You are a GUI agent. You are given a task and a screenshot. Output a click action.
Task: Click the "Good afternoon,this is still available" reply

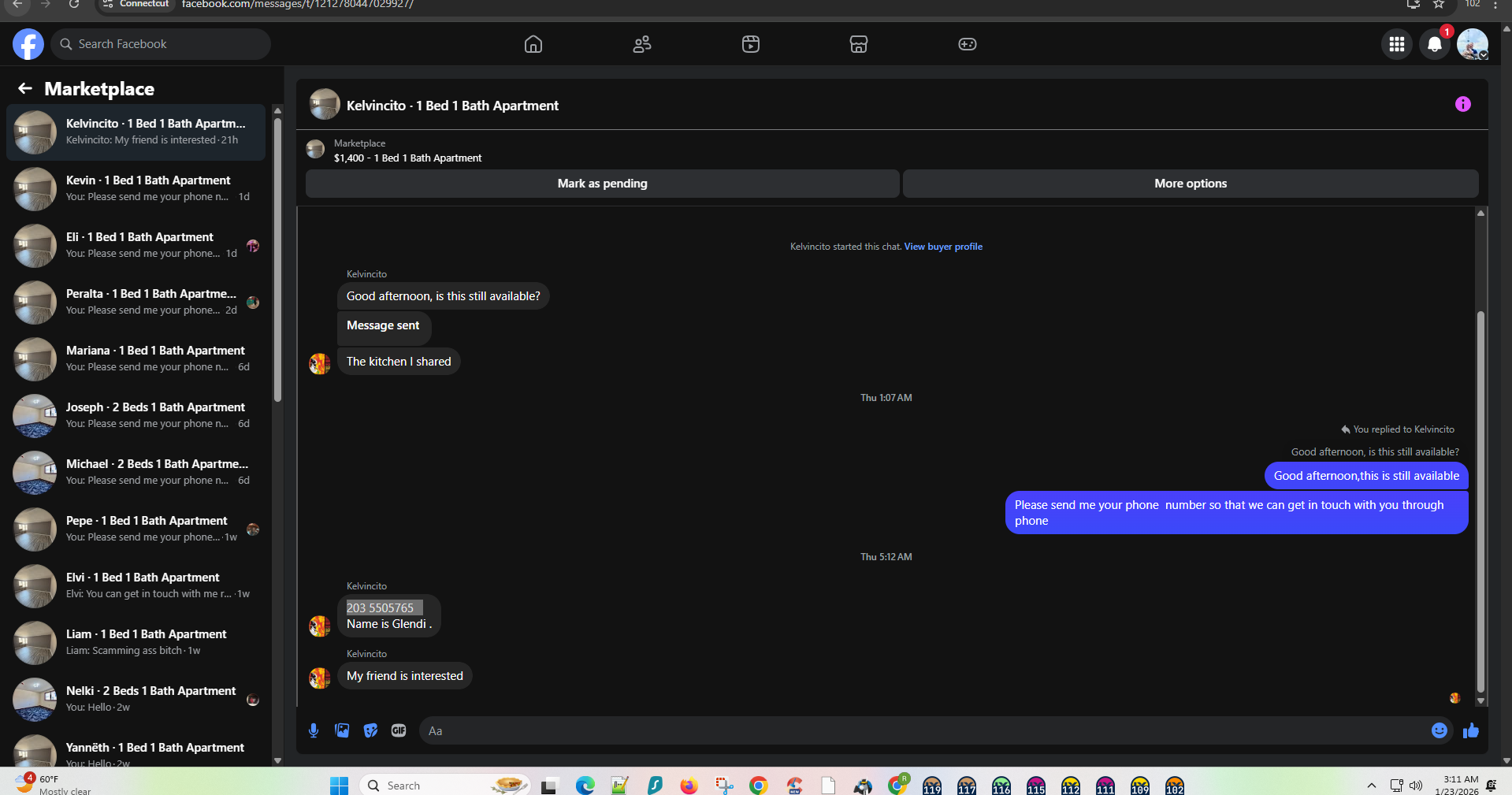click(x=1366, y=476)
